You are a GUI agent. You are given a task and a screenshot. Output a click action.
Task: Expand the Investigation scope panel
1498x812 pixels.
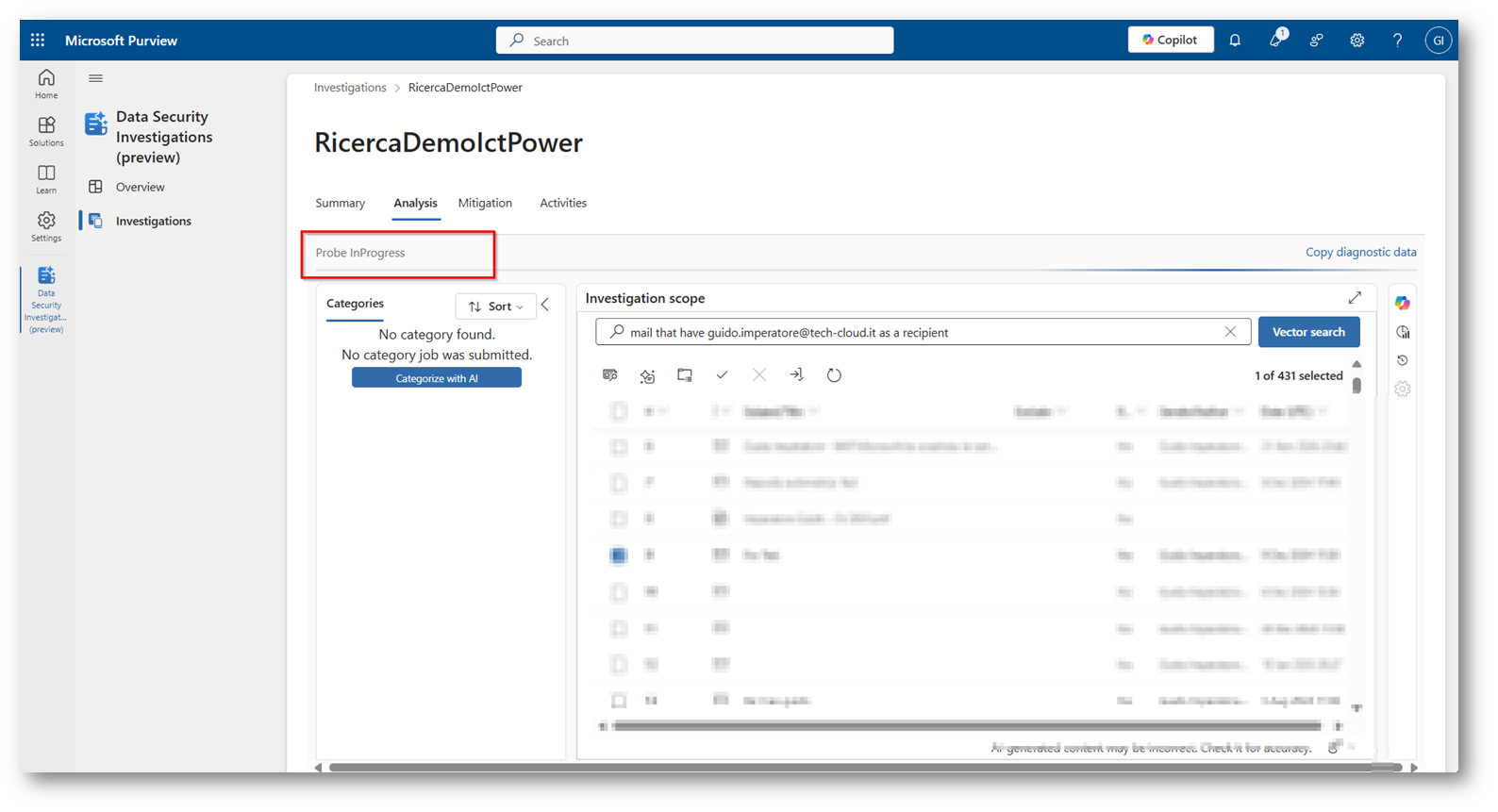click(1355, 298)
